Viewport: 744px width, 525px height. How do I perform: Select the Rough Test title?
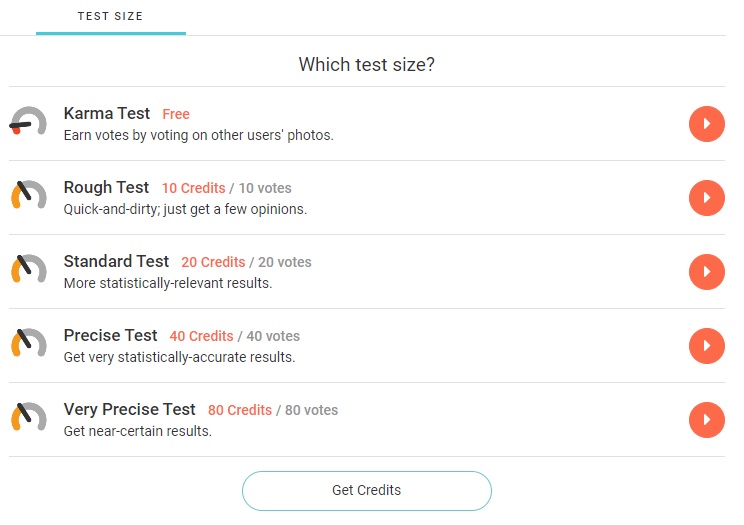[106, 188]
